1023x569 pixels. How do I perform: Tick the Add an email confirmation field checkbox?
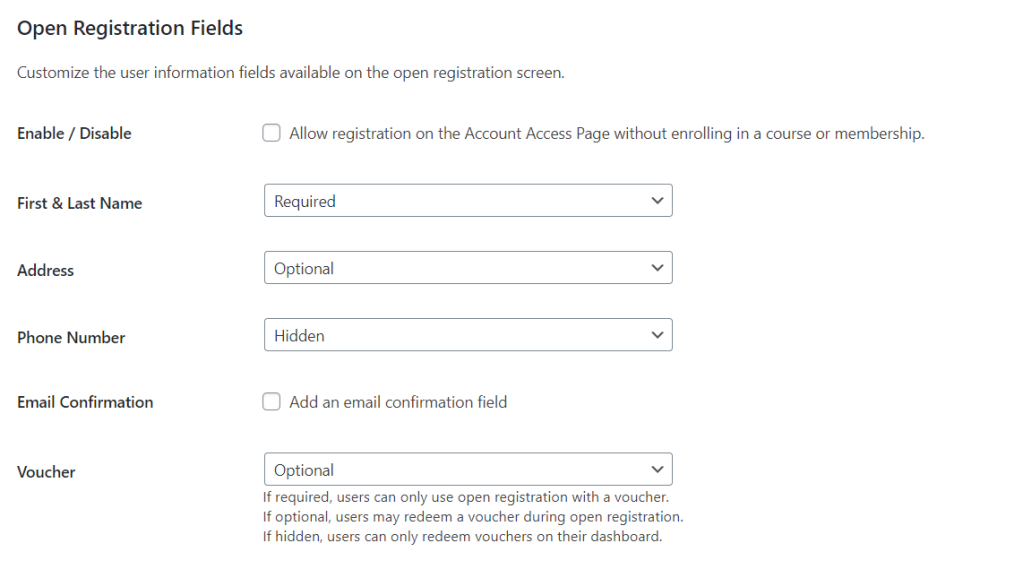pos(271,401)
